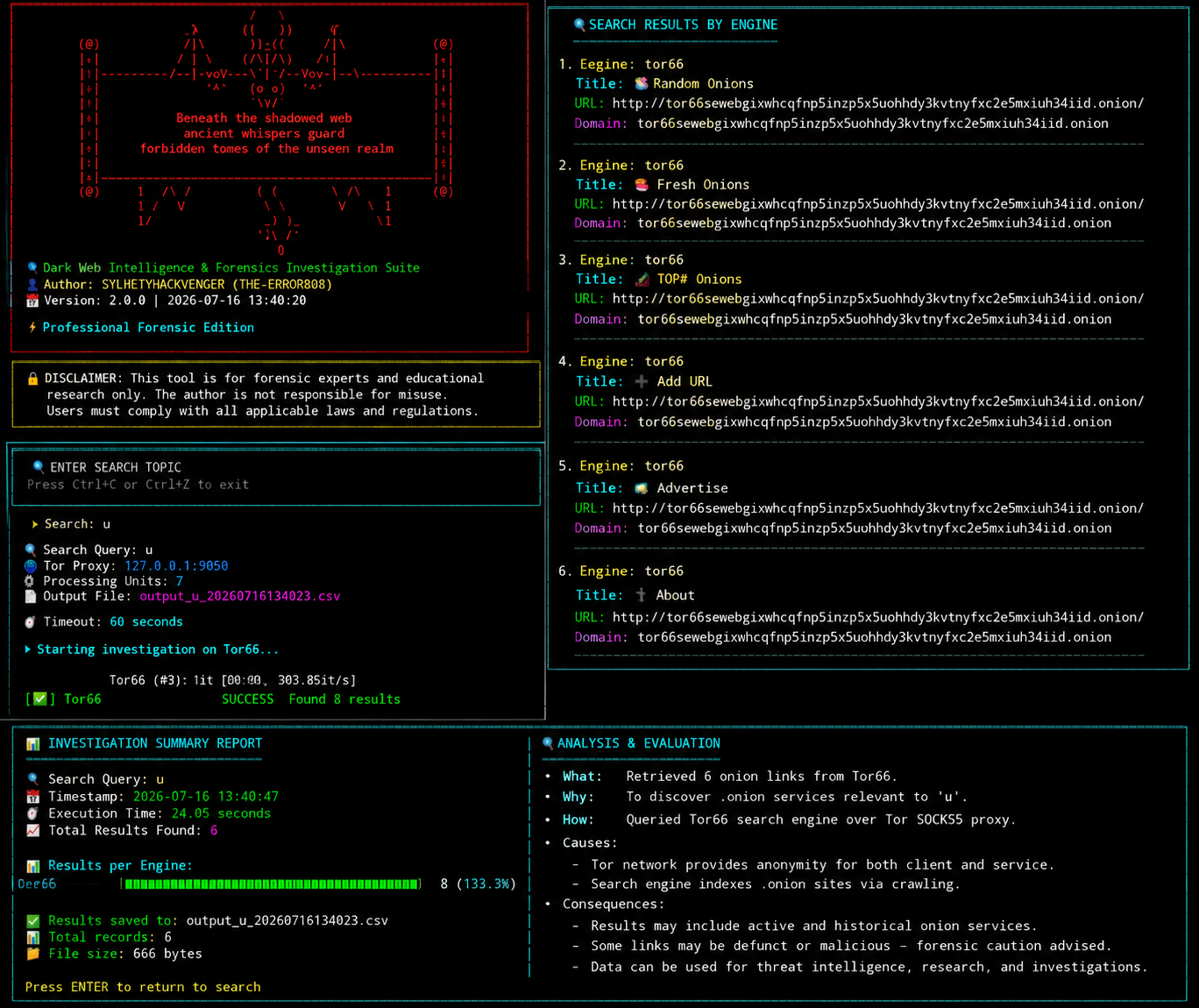Click the document icon beside Output File
This screenshot has width=1199, height=1008.
31,596
